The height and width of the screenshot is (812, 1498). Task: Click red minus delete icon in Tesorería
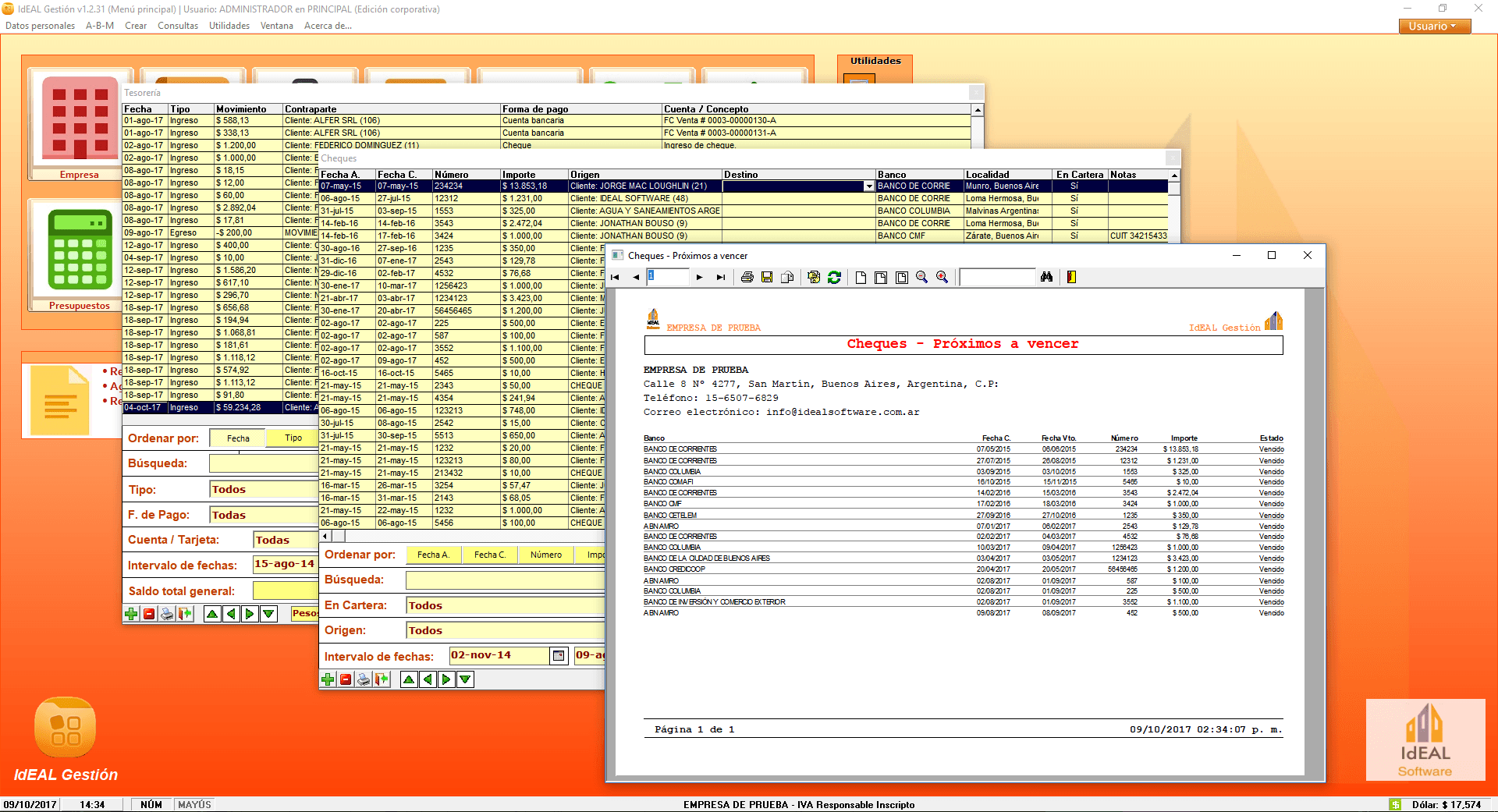(149, 614)
